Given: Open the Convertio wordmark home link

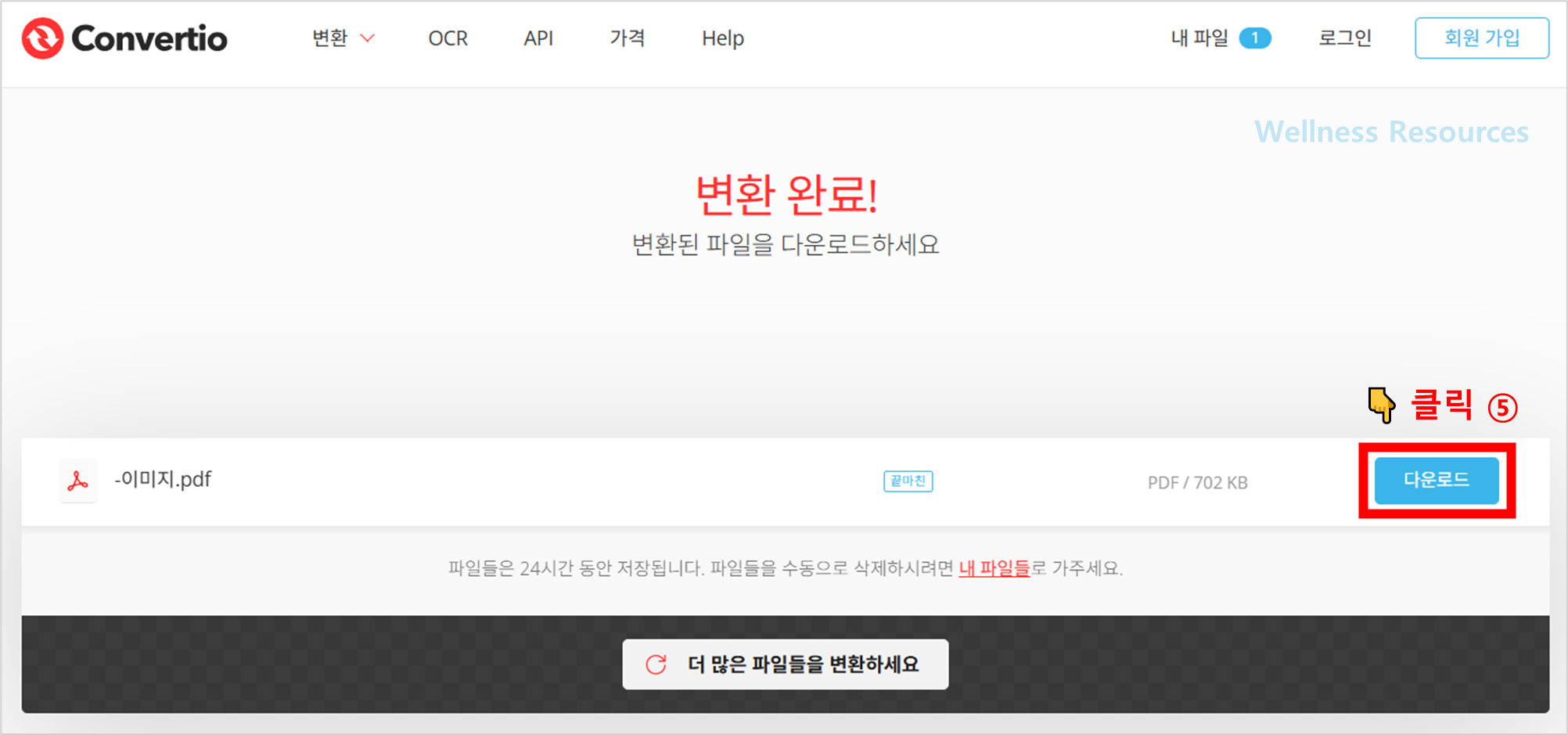Looking at the screenshot, I should click(149, 38).
